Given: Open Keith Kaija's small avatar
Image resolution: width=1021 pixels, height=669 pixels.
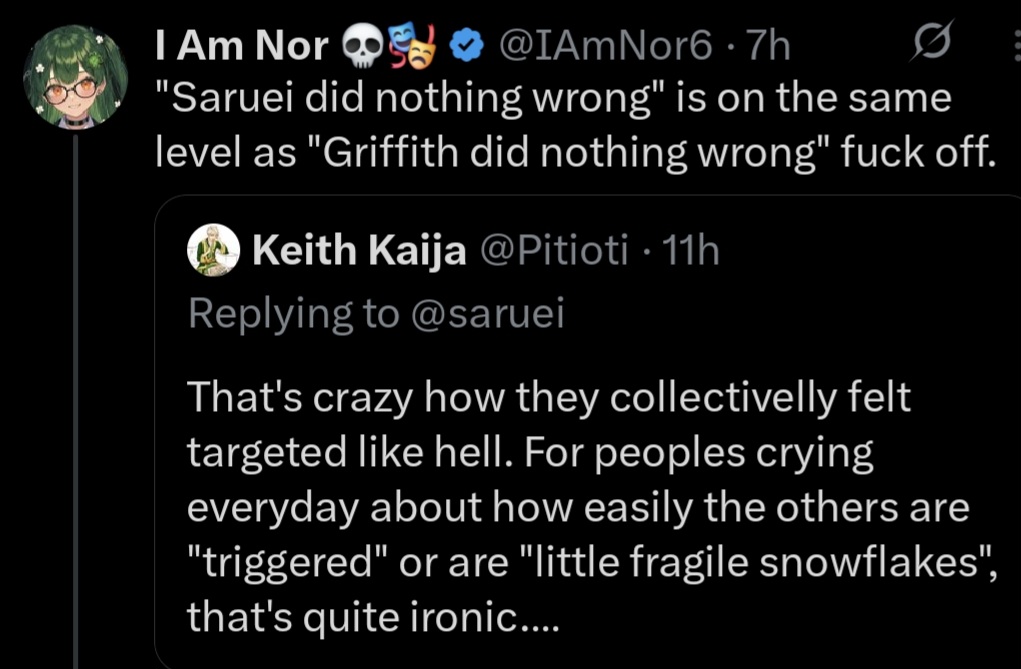Looking at the screenshot, I should pos(214,250).
